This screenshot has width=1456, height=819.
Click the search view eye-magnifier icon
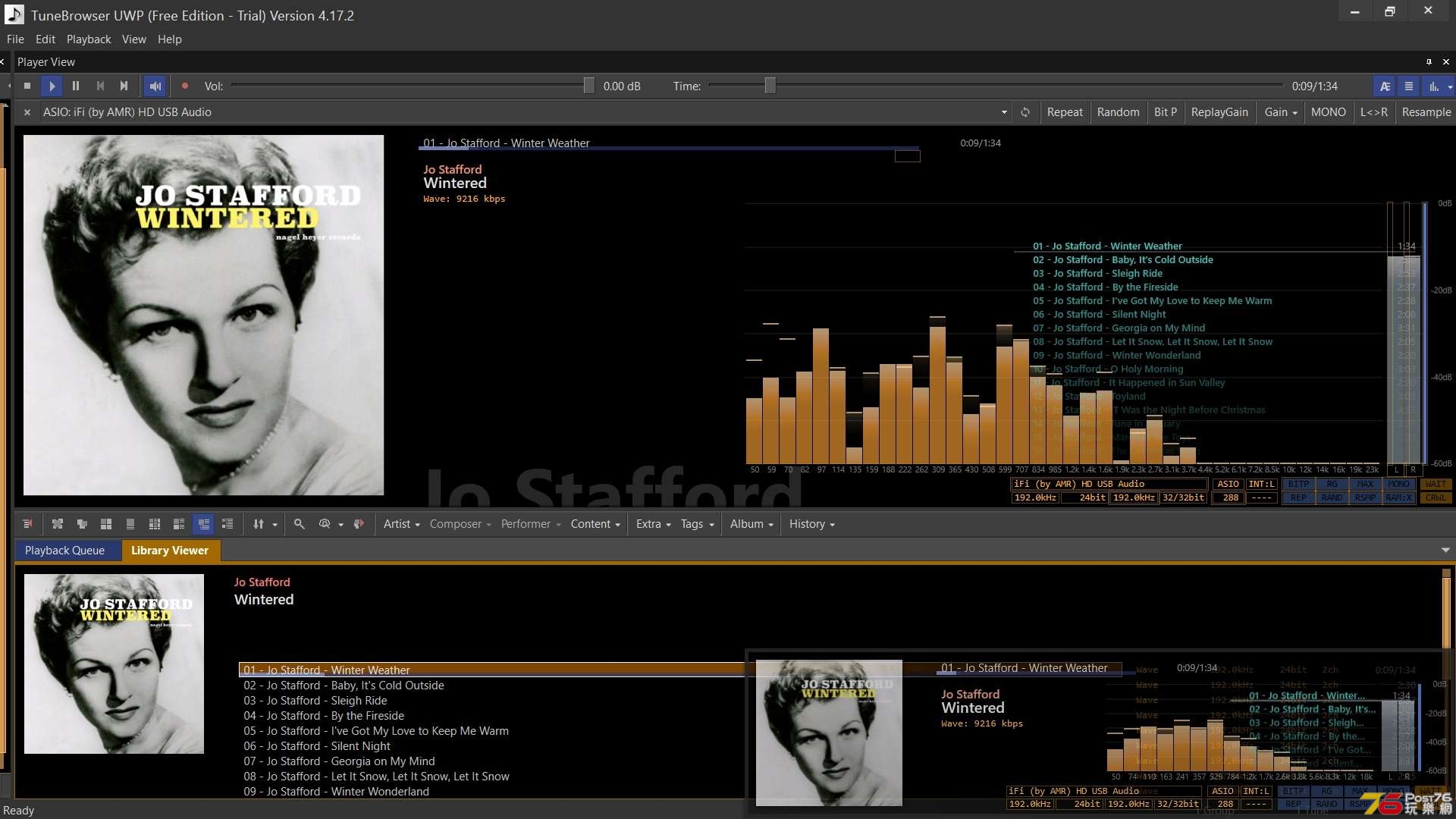pos(325,524)
